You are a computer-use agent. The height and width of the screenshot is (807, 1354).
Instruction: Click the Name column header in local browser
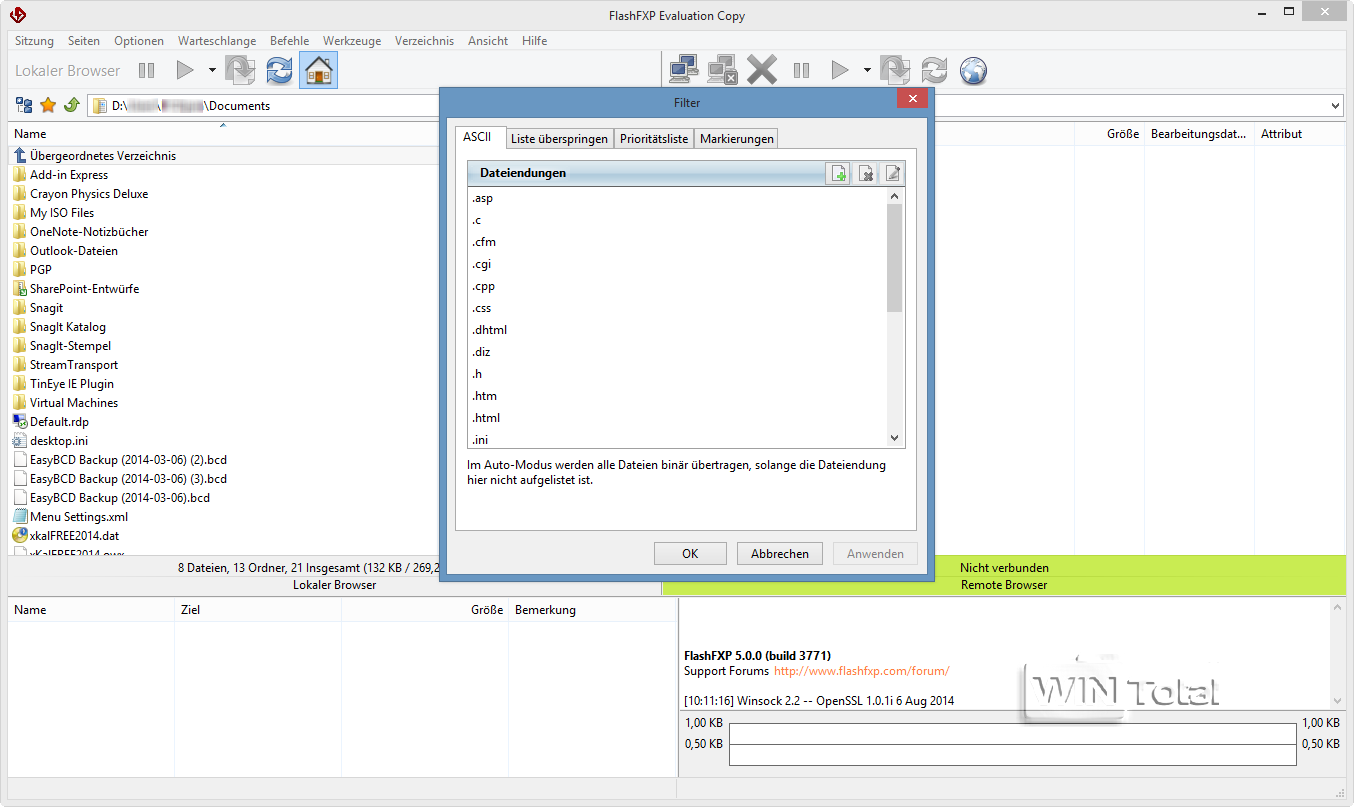[x=30, y=134]
